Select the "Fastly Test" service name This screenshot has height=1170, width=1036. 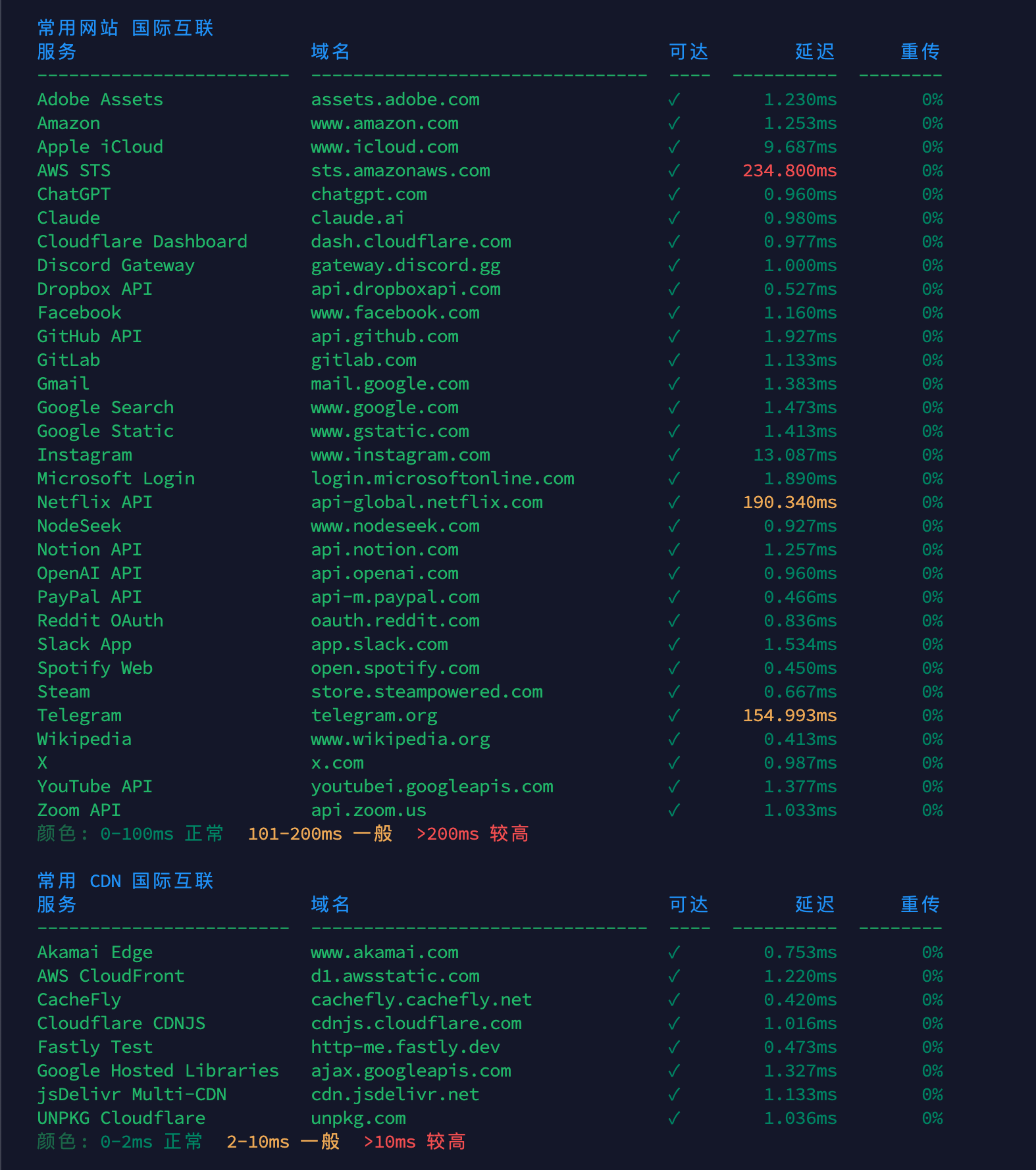95,1047
